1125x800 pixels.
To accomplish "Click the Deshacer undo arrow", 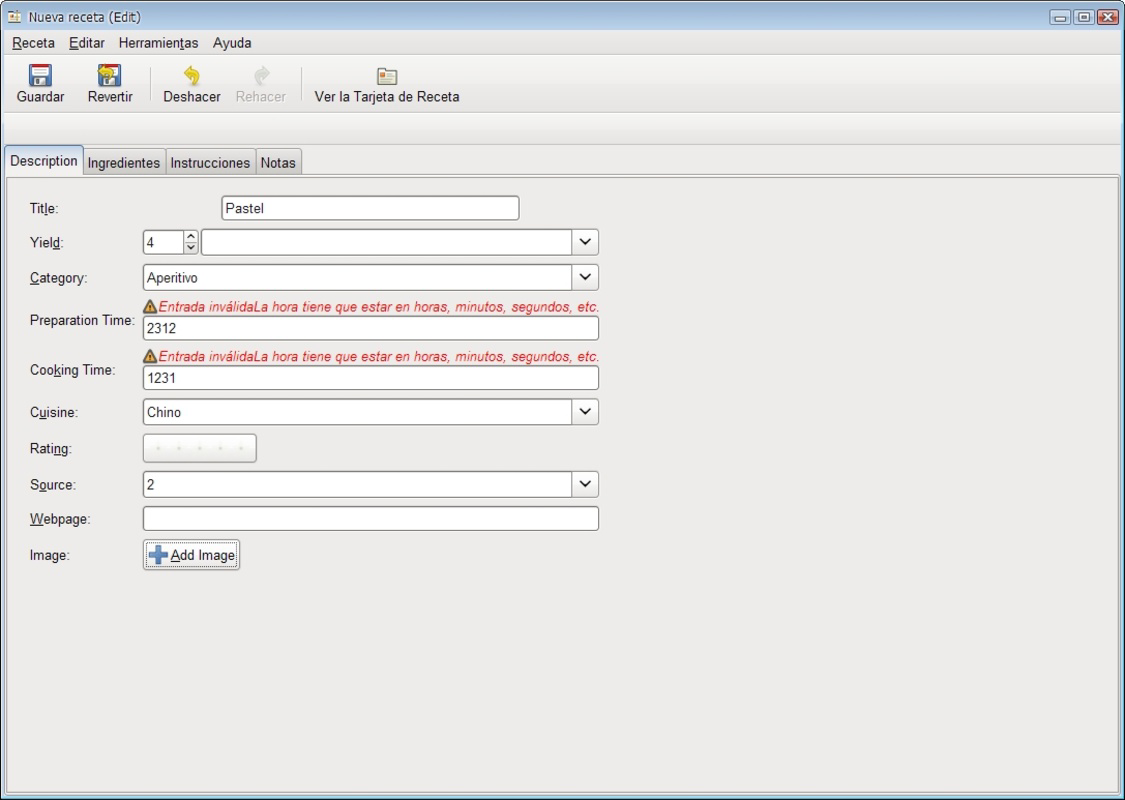I will click(192, 75).
